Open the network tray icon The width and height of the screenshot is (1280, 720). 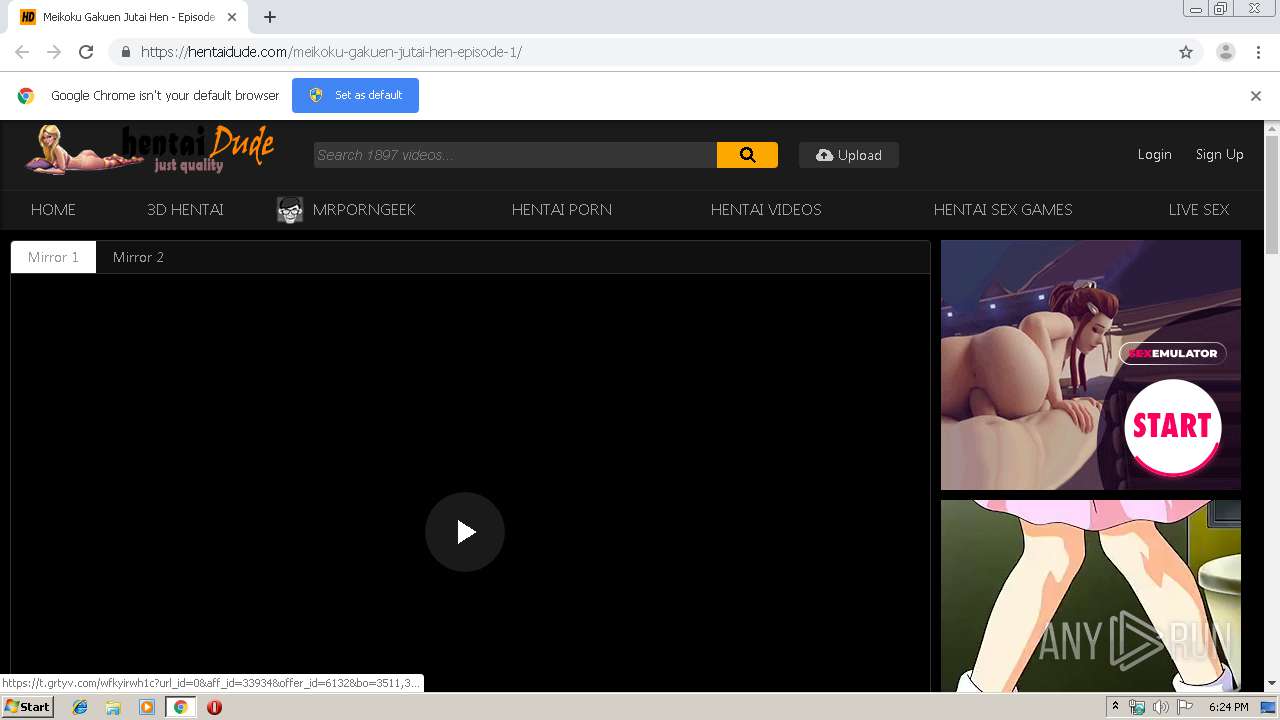pyautogui.click(x=1137, y=707)
